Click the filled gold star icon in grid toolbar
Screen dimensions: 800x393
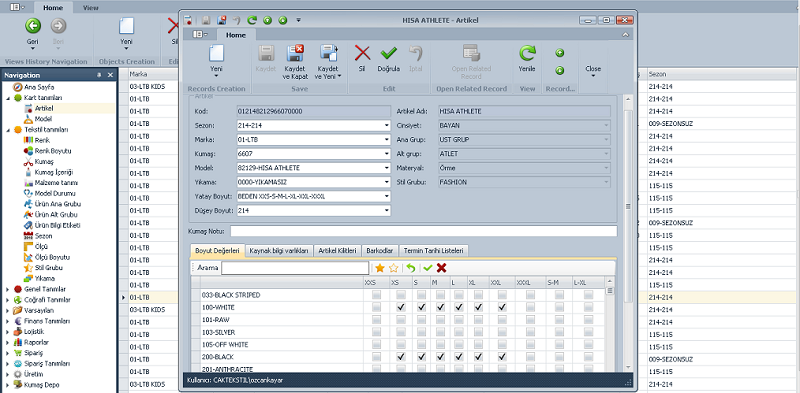(x=380, y=268)
